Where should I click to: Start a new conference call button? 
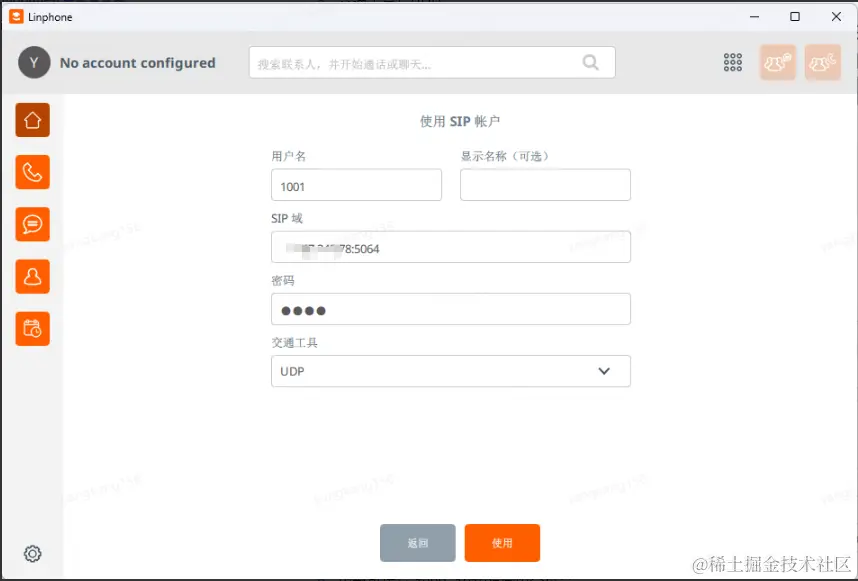[x=822, y=62]
